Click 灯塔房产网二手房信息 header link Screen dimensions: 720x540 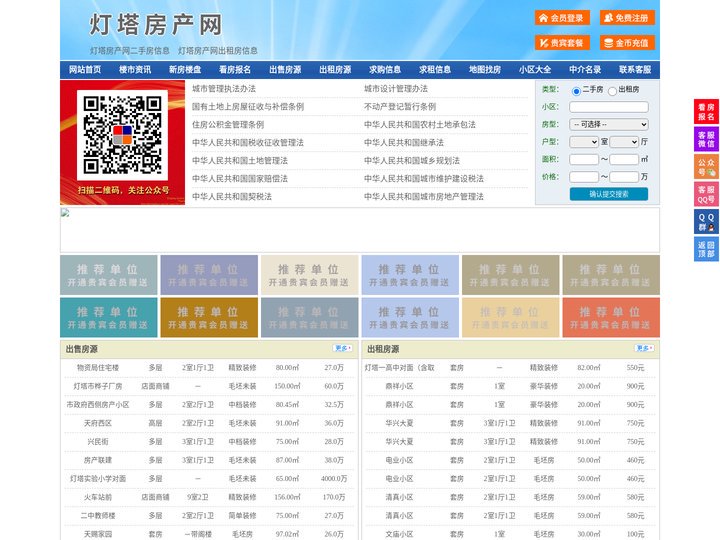(130, 51)
